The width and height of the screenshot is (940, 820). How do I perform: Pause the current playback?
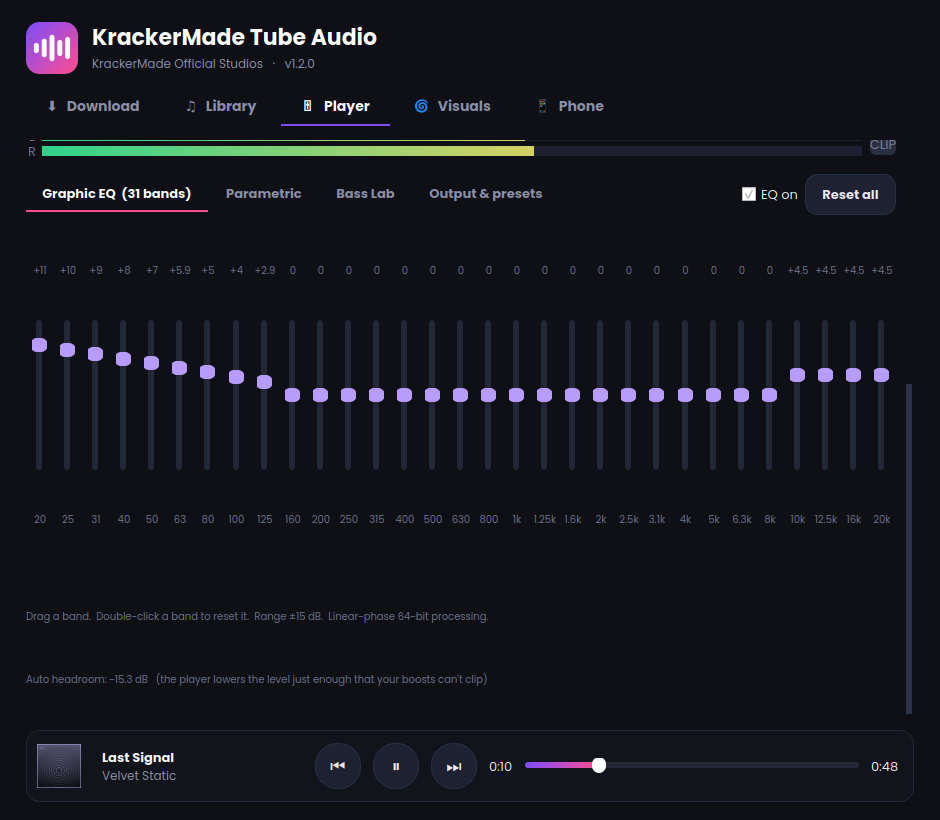396,766
